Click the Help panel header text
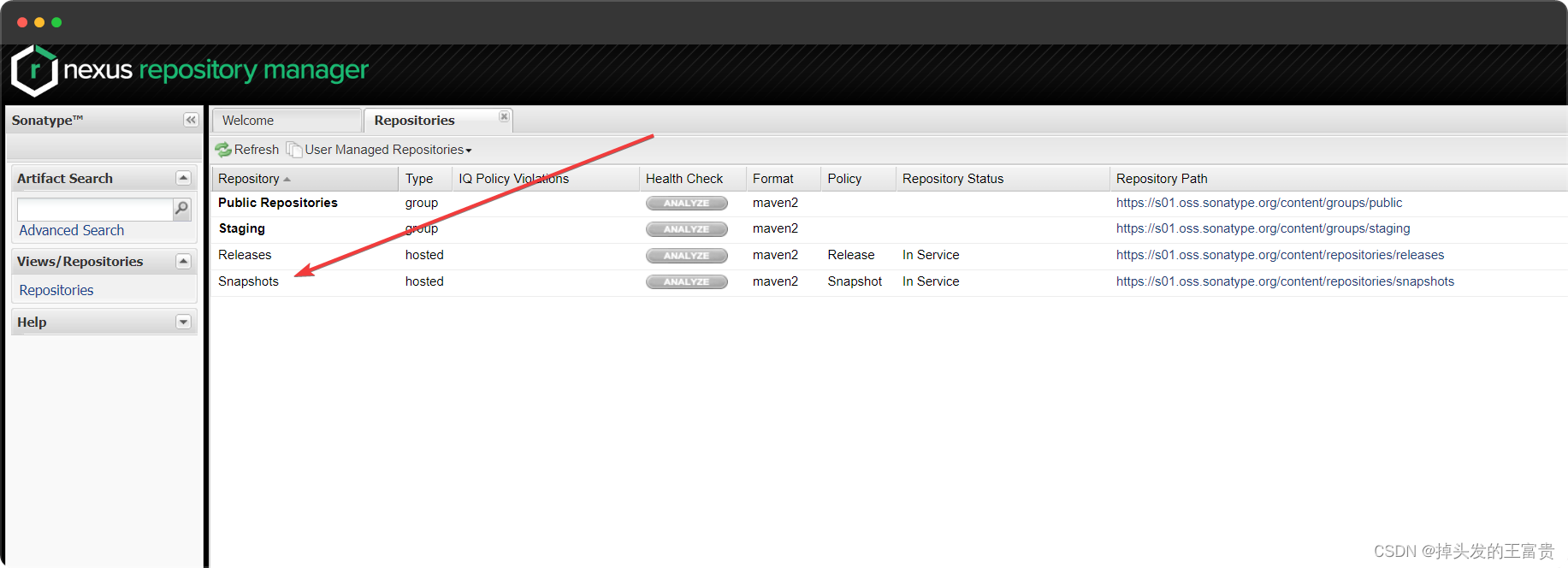 click(x=32, y=322)
